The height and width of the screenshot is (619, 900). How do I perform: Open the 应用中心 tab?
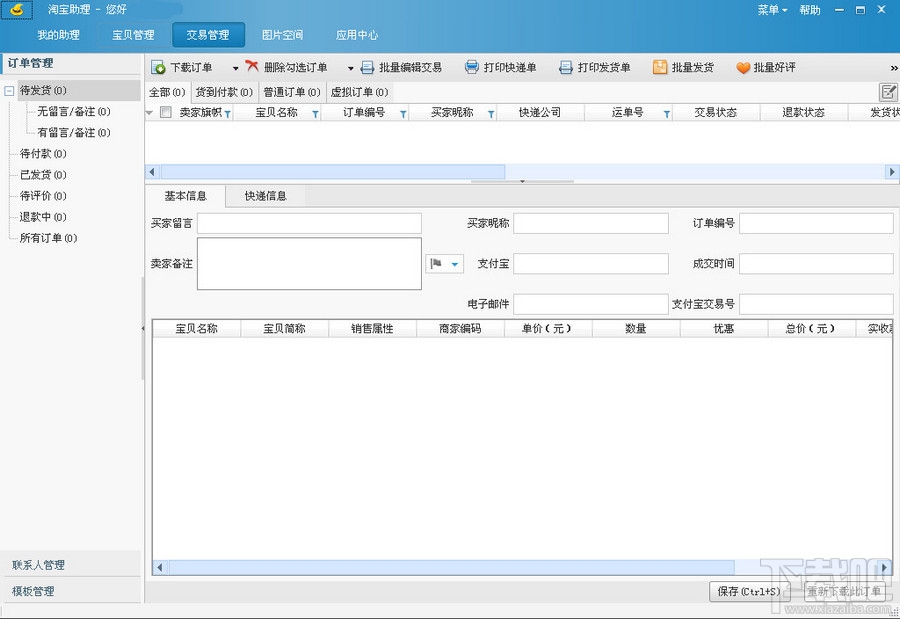(x=357, y=35)
